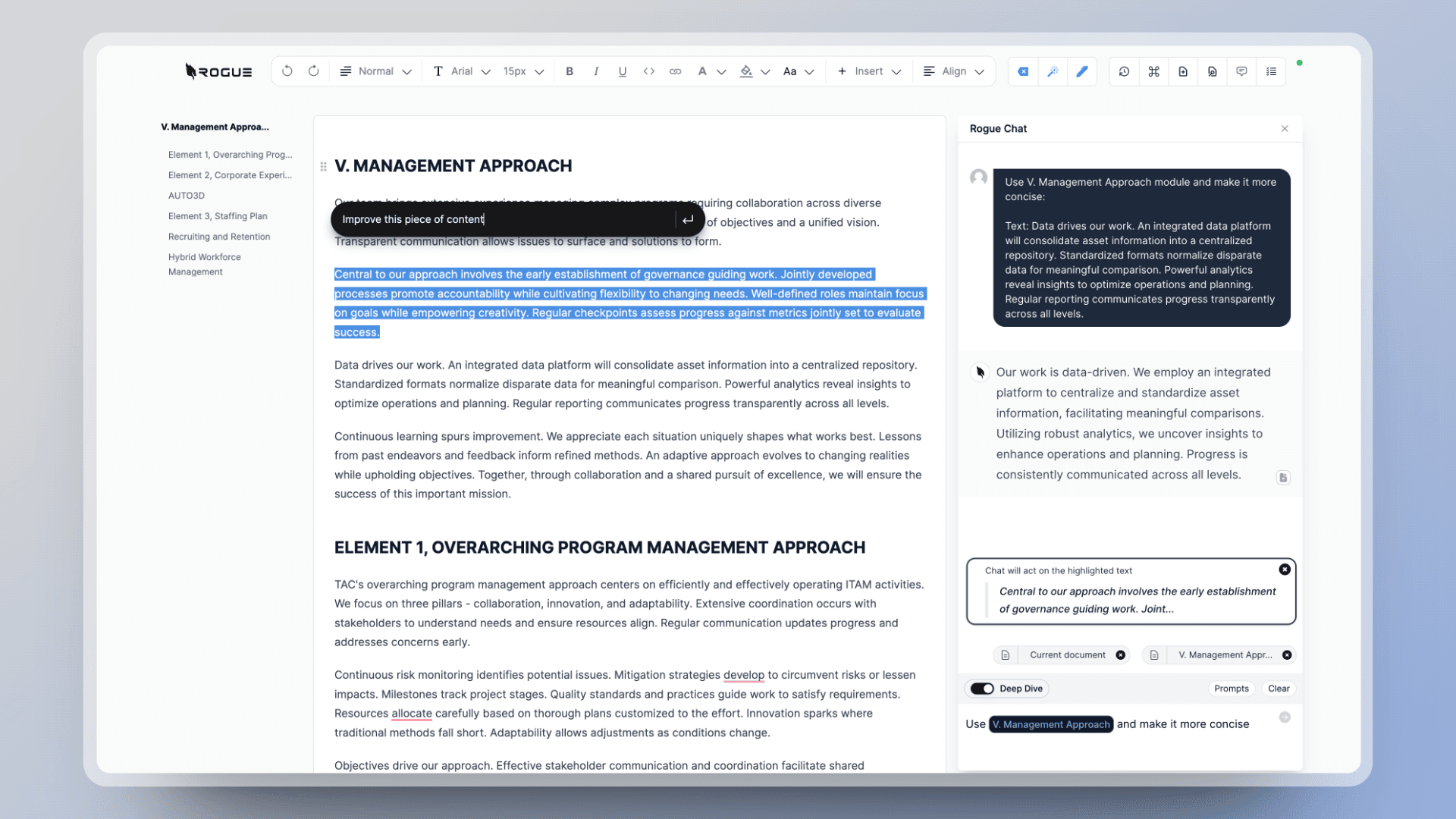The image size is (1456, 819).
Task: Go to Element 3, Staffing Plan outline item
Action: pyautogui.click(x=218, y=216)
